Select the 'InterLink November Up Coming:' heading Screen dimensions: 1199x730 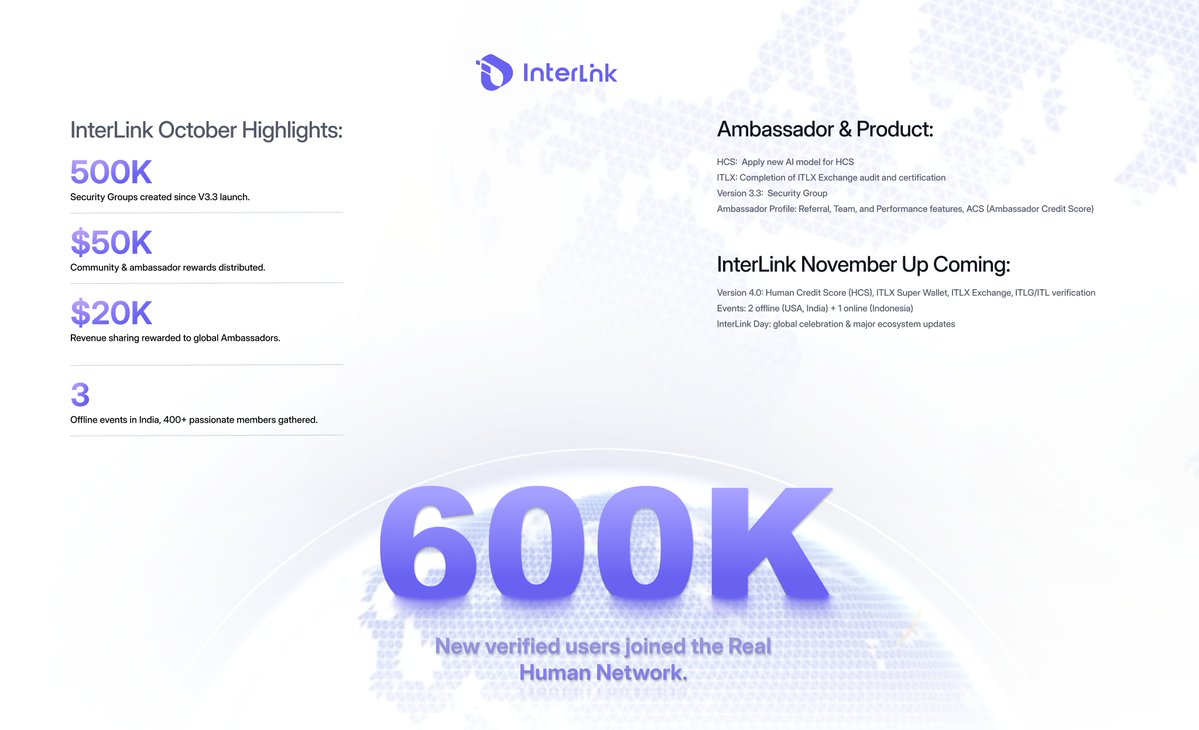point(863,264)
